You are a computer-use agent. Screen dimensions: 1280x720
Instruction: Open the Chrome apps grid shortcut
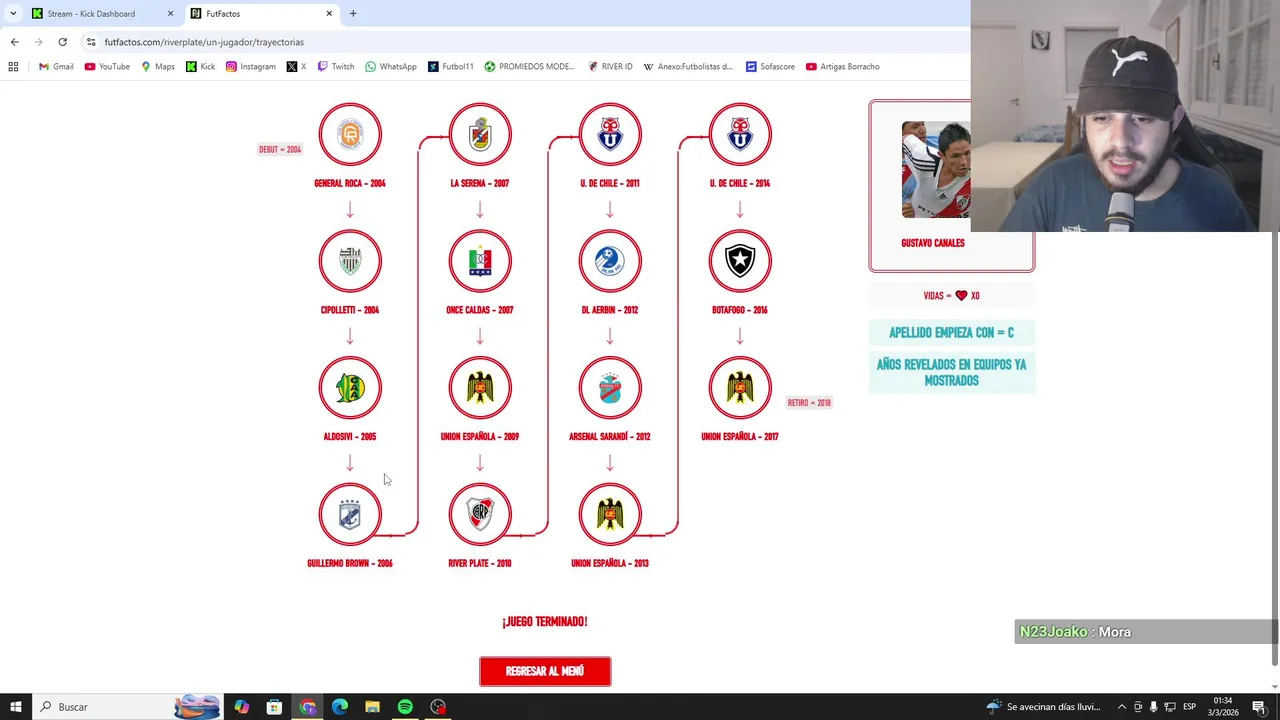click(13, 67)
